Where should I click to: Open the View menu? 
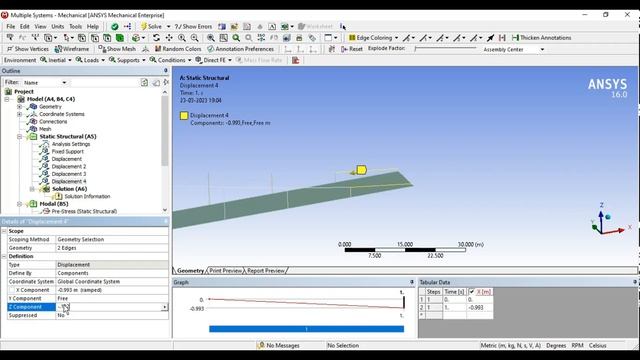click(x=40, y=27)
